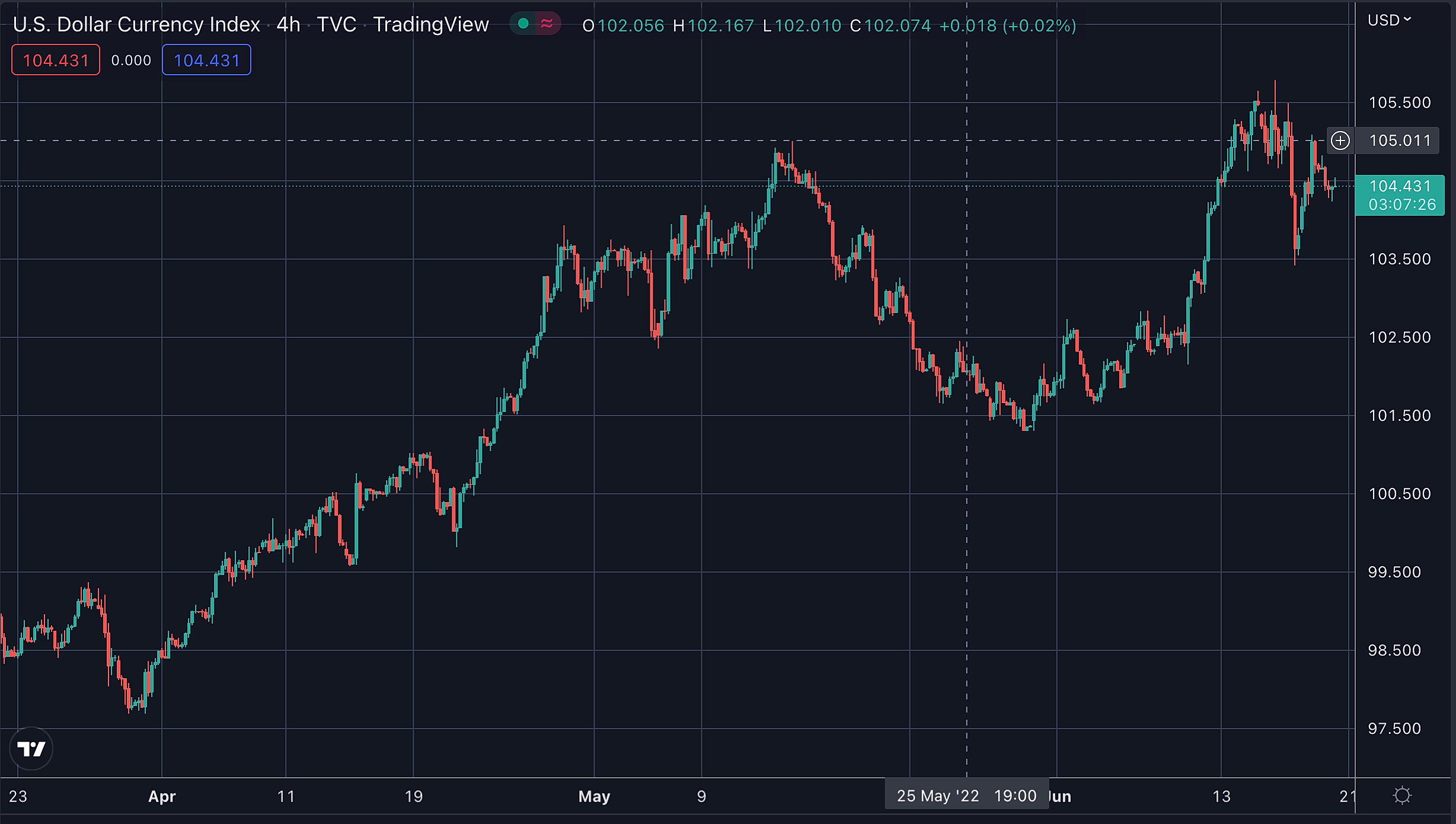Viewport: 1456px width, 824px height.
Task: Click the 105.011 crosshair price label
Action: pos(1400,140)
